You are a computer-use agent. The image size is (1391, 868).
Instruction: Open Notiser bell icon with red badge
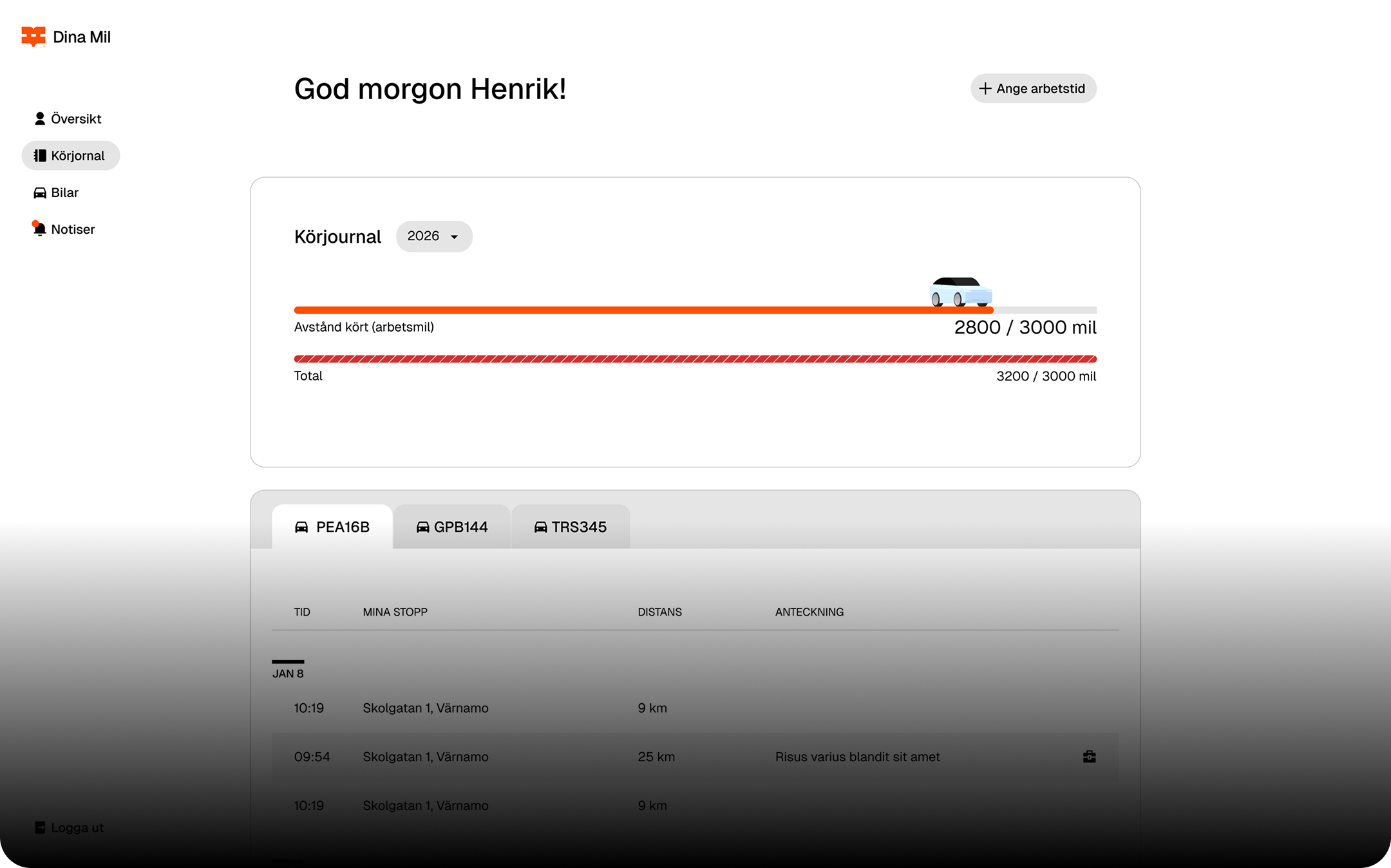coord(39,229)
